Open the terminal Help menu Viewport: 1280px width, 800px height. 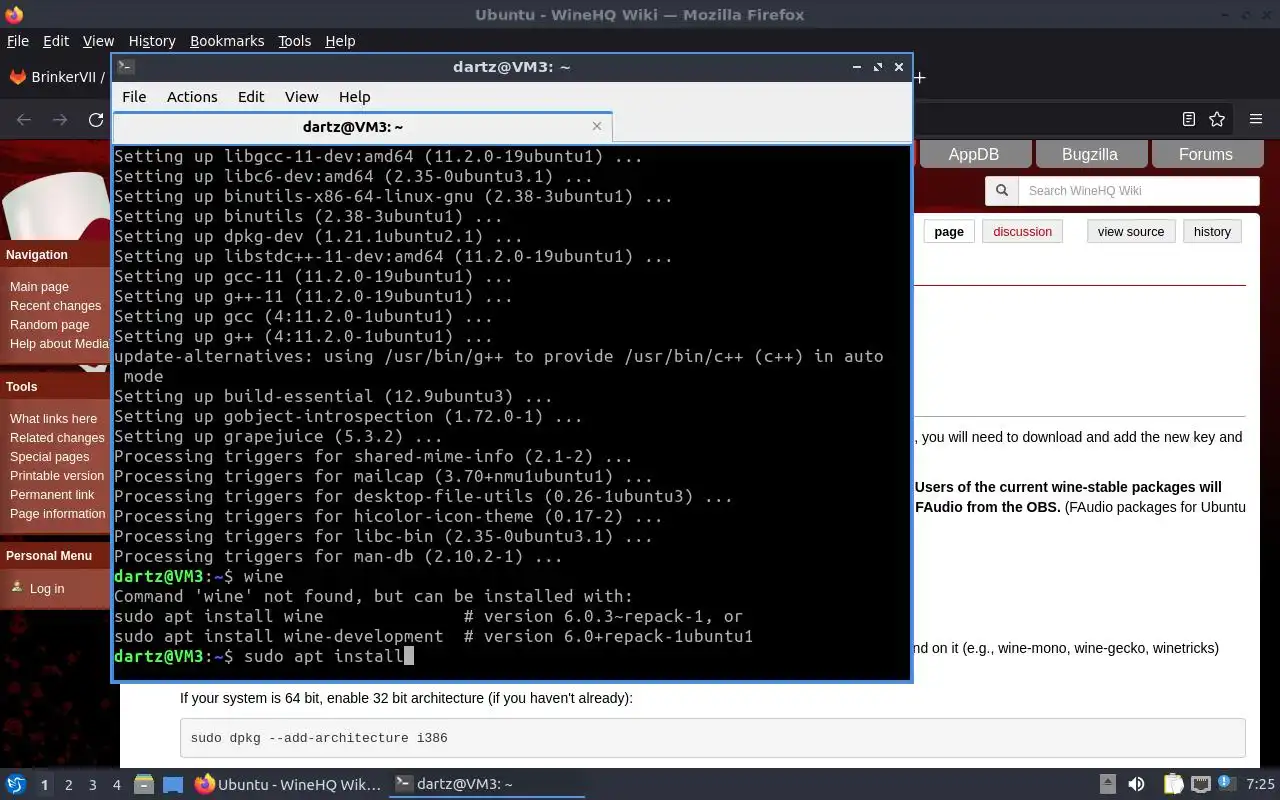354,97
